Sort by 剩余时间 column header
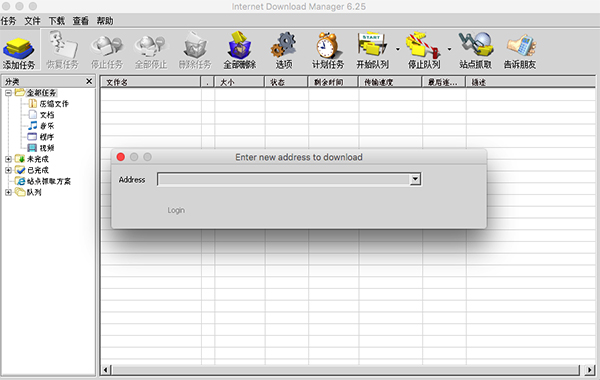The width and height of the screenshot is (600, 380). (x=333, y=82)
